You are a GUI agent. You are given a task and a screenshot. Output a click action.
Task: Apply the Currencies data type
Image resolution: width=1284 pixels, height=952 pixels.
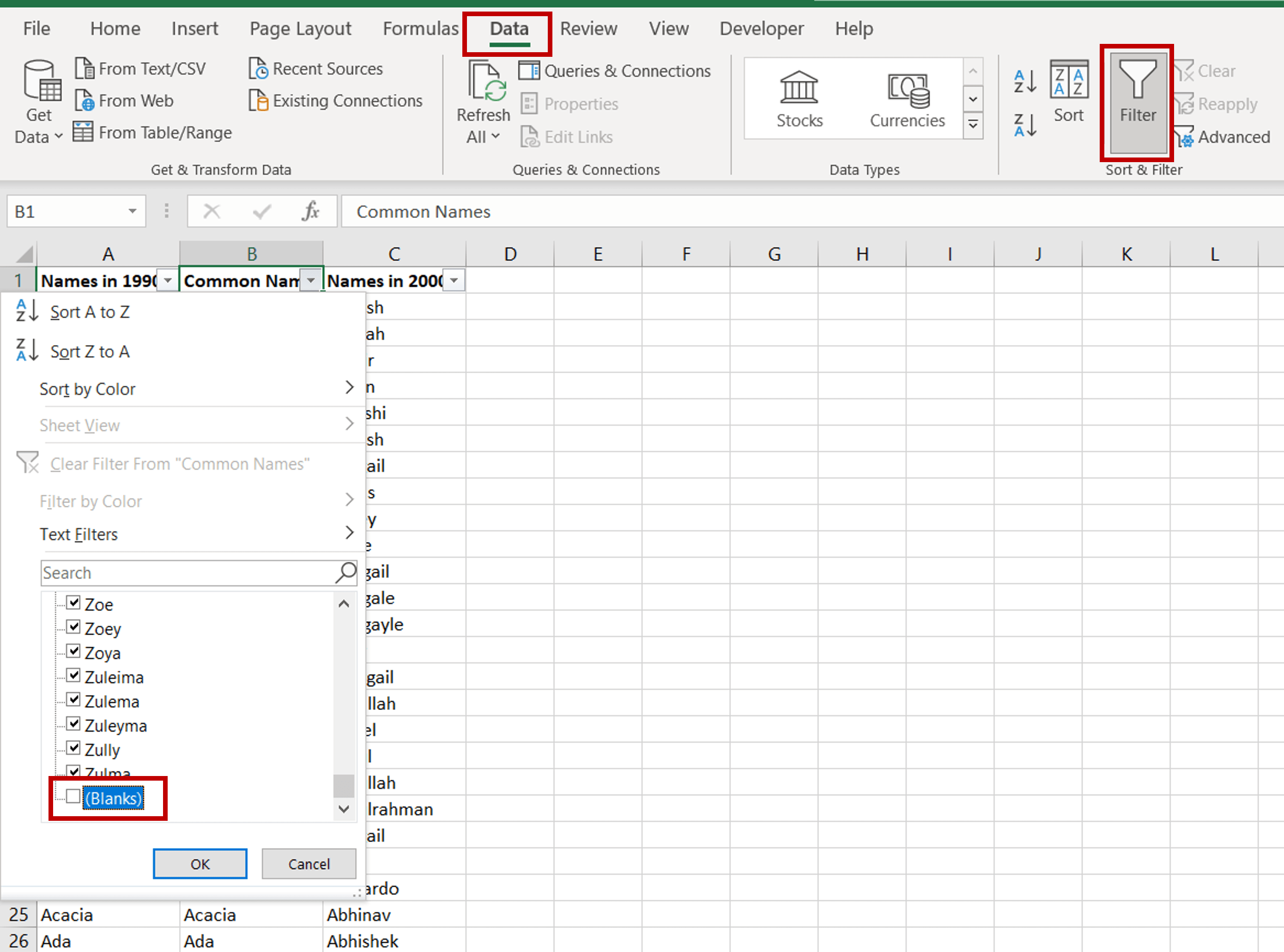pyautogui.click(x=907, y=99)
